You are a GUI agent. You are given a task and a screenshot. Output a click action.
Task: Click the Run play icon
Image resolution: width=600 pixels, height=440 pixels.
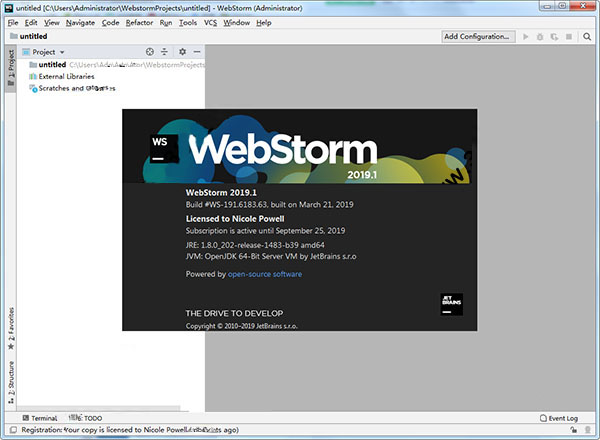coord(526,37)
